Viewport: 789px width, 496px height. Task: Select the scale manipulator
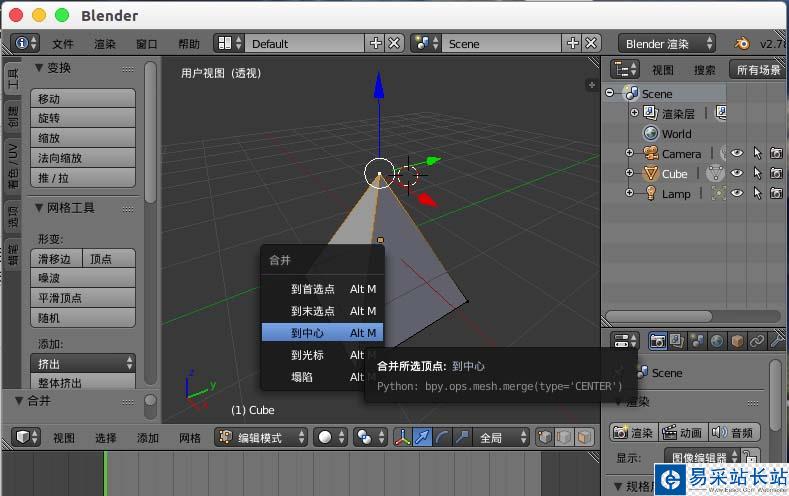pos(462,437)
